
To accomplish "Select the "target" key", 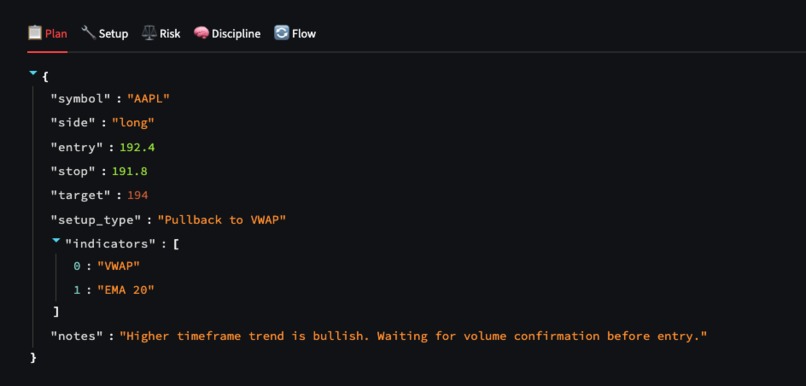I will pos(80,195).
